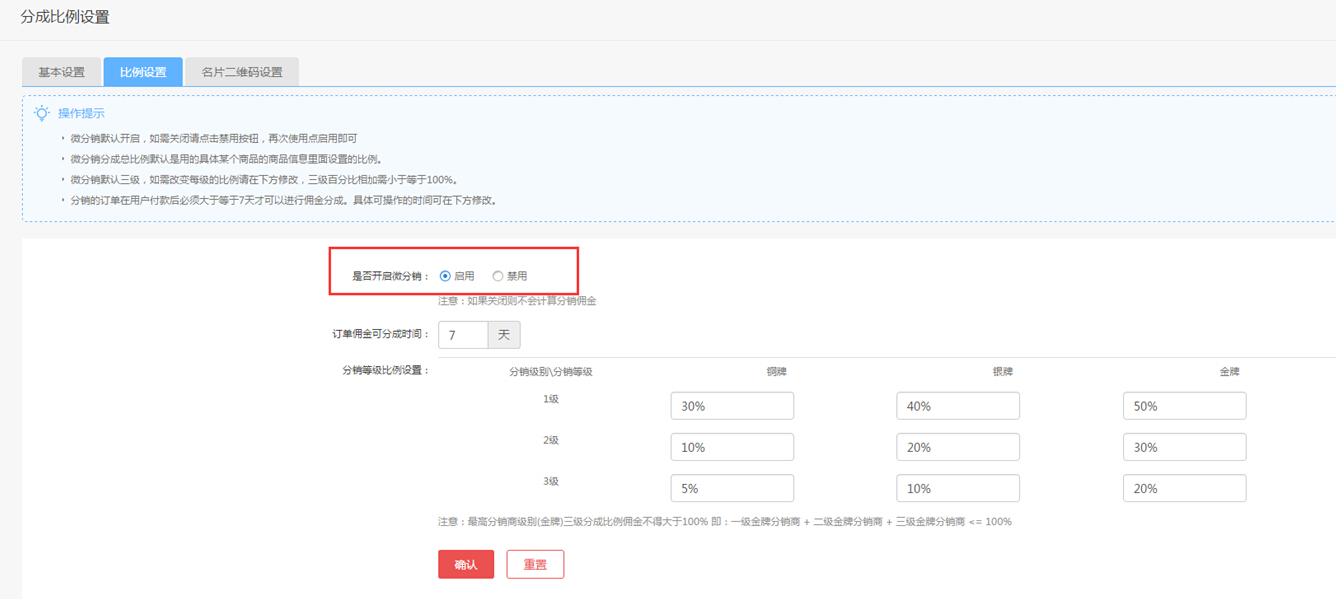The height and width of the screenshot is (599, 1336).
Task: Click the 银牌 2级 percentage field (20%)
Action: click(958, 447)
